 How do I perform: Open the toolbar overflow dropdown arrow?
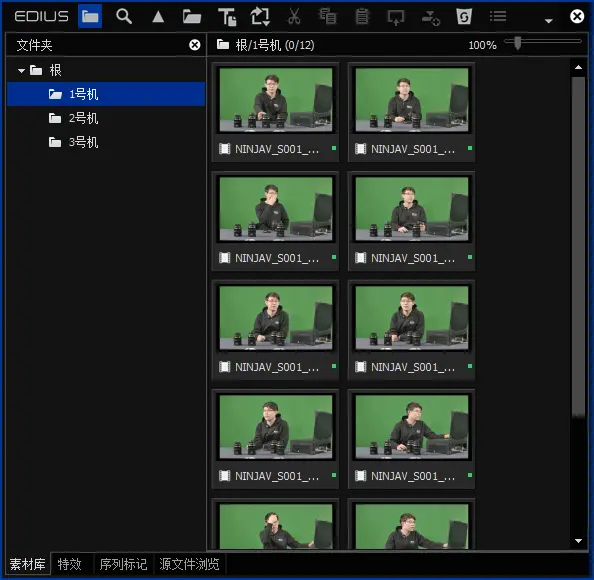coord(549,21)
